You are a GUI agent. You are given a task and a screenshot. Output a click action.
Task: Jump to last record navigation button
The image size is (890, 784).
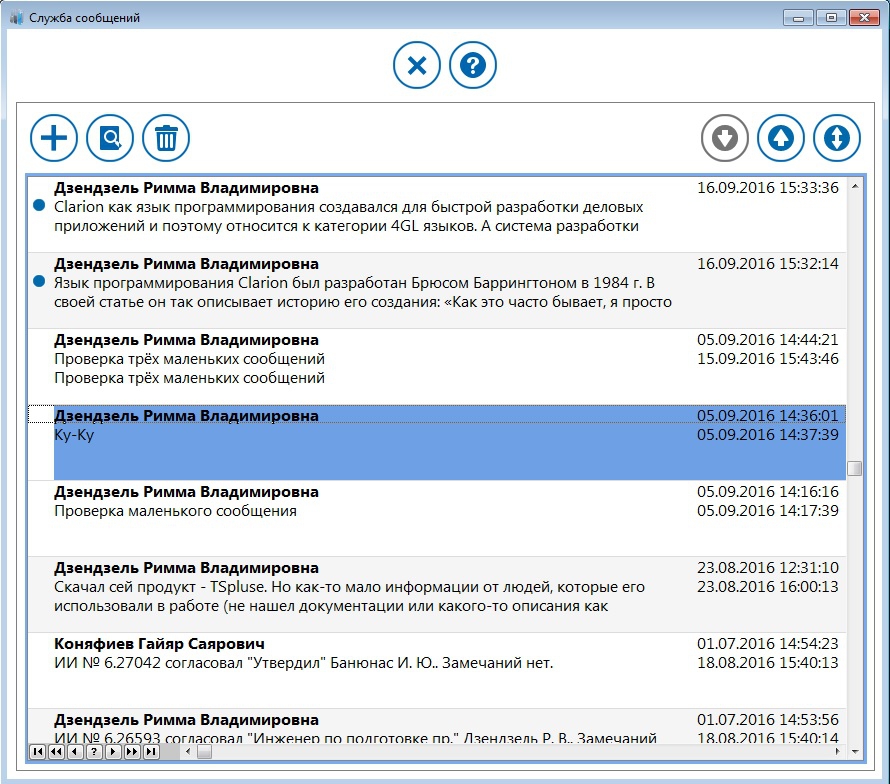tap(151, 751)
